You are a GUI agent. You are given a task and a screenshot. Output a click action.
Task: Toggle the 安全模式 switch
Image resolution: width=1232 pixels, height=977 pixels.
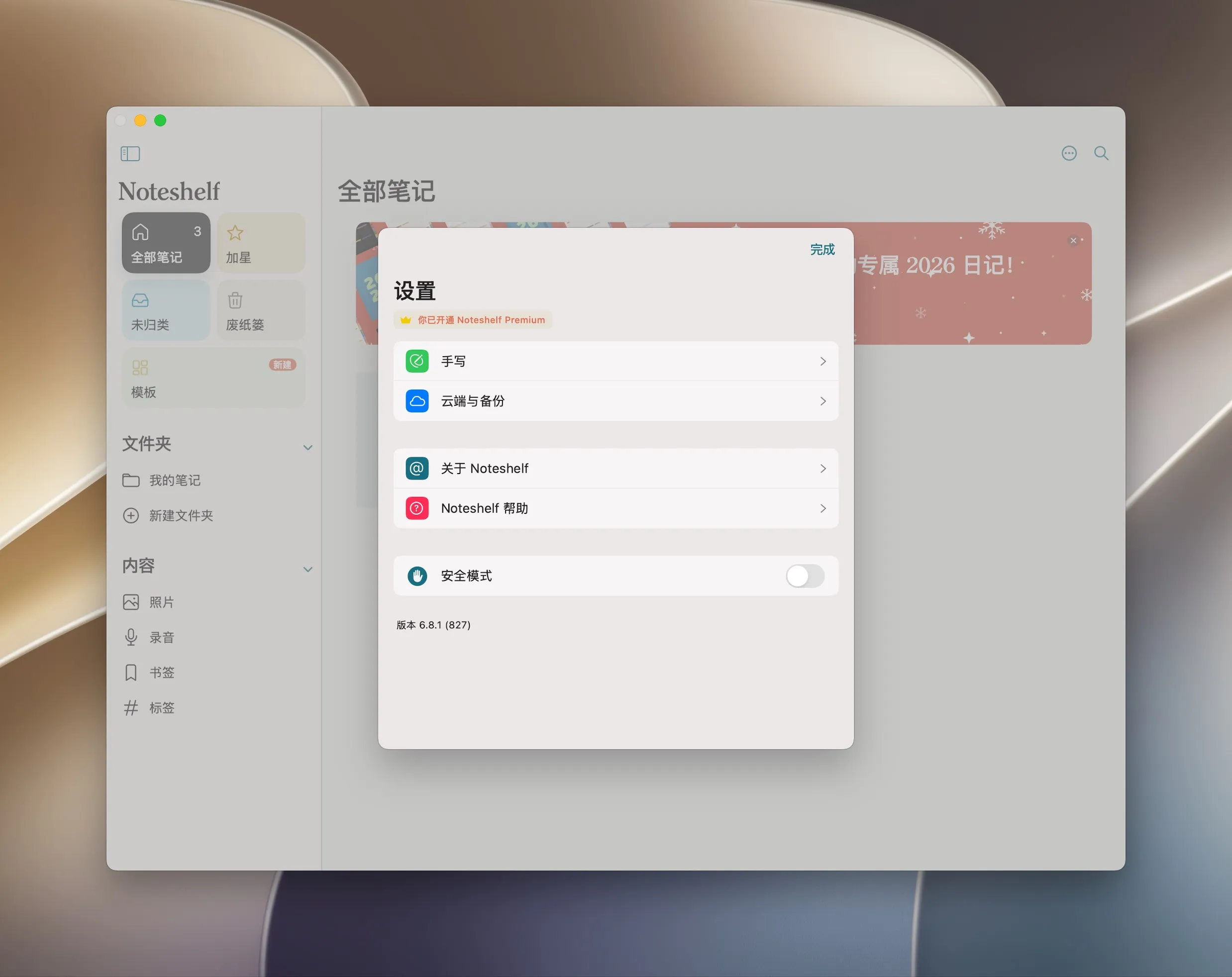[x=805, y=576]
